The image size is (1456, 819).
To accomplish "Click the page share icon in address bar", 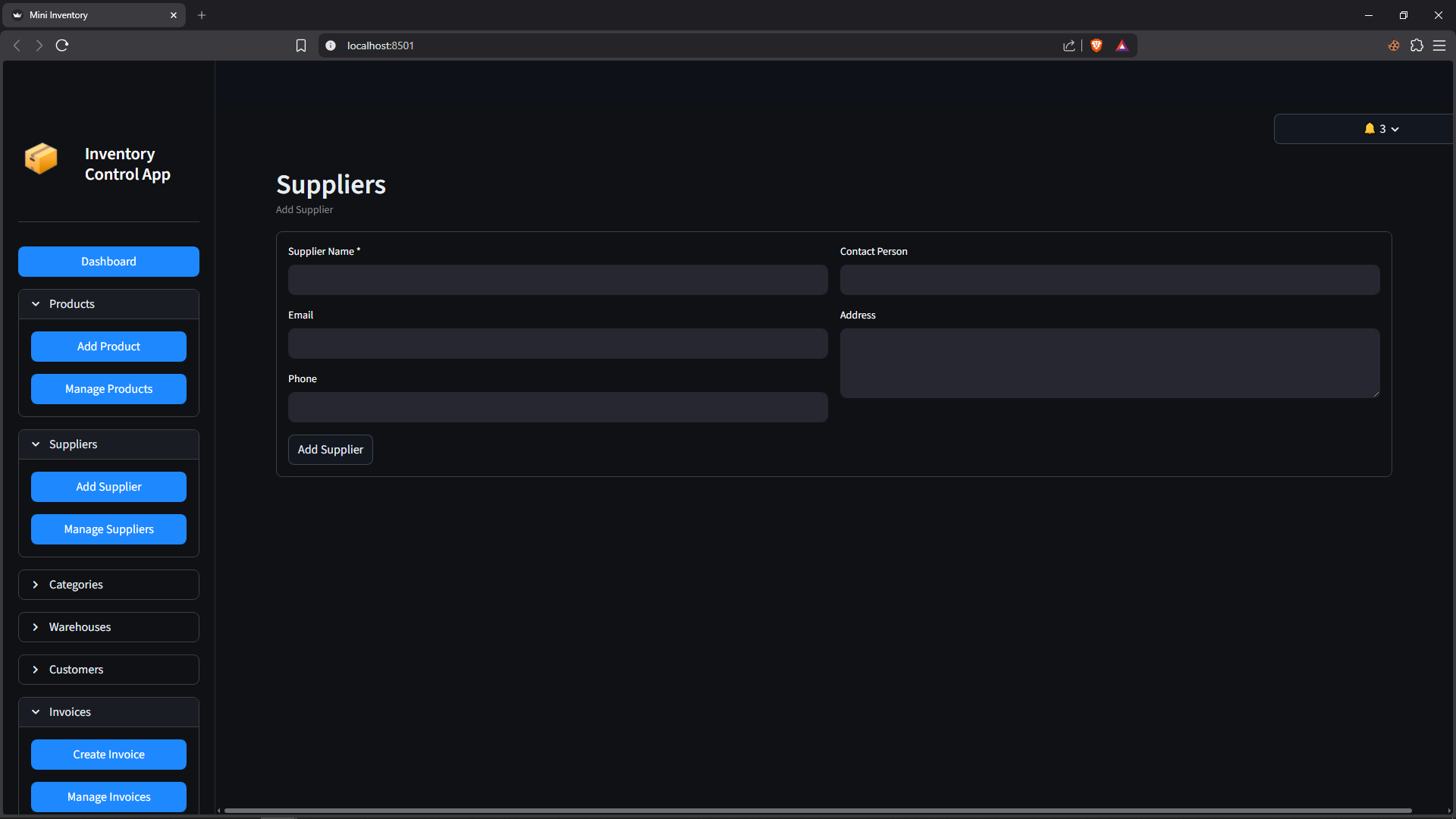I will [1069, 45].
